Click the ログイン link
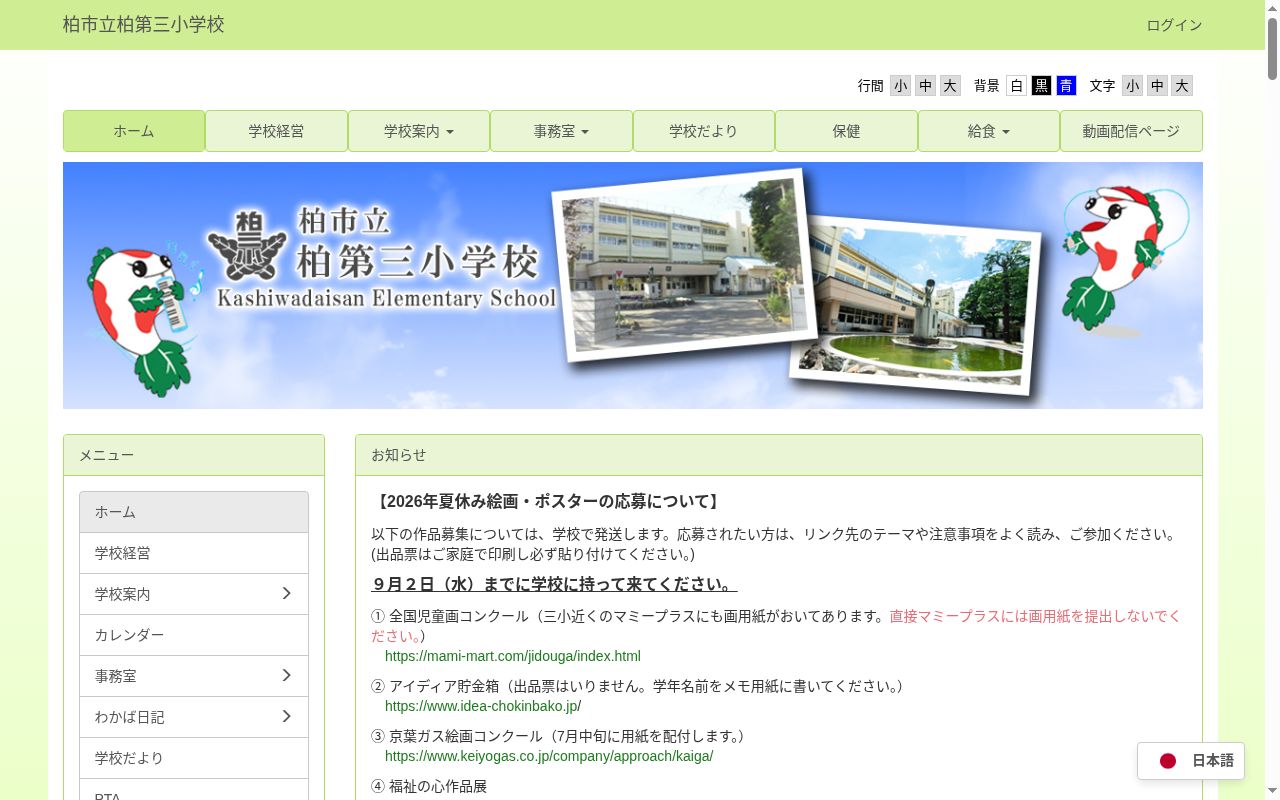Image resolution: width=1280 pixels, height=800 pixels. pyautogui.click(x=1174, y=25)
